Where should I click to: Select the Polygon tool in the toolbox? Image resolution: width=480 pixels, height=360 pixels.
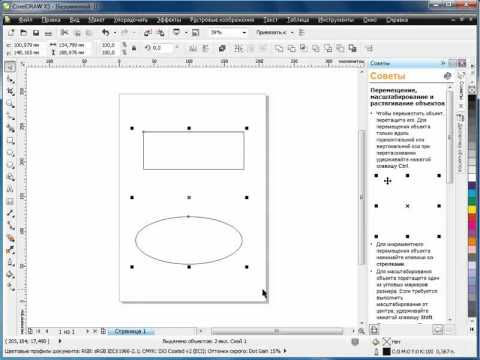pyautogui.click(x=10, y=165)
